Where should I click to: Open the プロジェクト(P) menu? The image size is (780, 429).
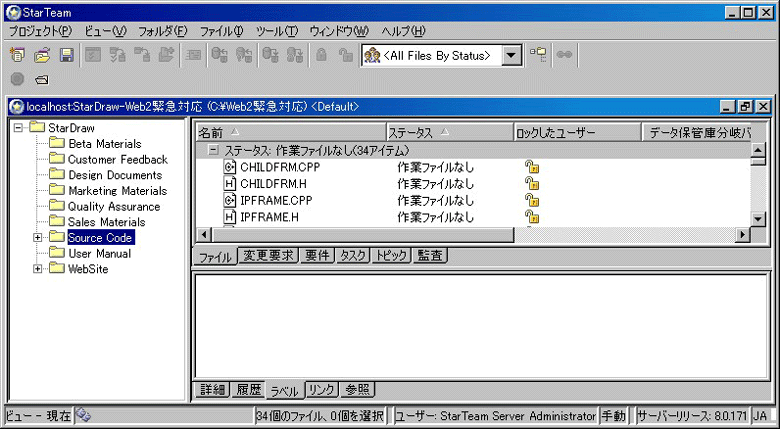pyautogui.click(x=40, y=31)
